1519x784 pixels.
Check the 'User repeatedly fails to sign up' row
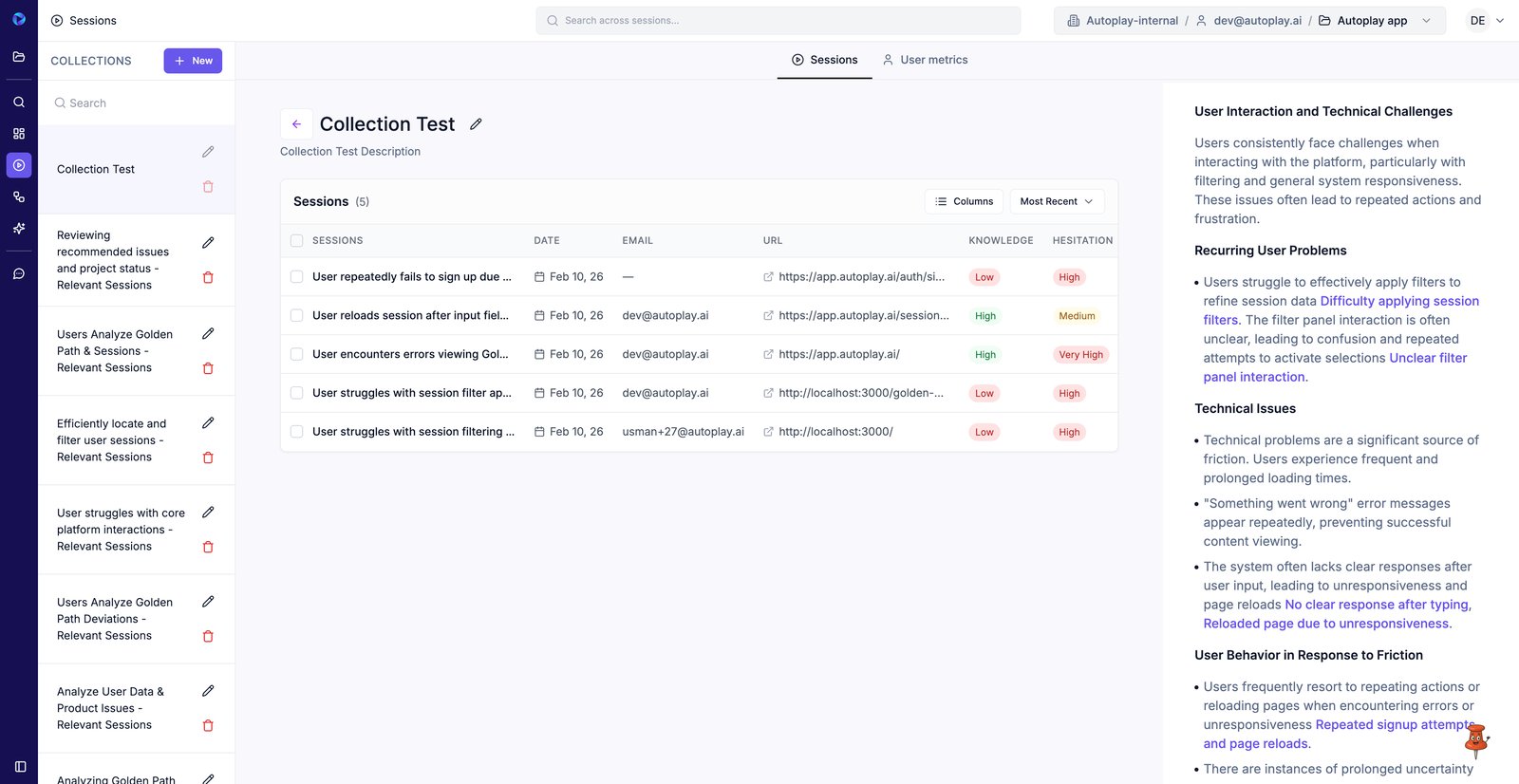pos(297,277)
